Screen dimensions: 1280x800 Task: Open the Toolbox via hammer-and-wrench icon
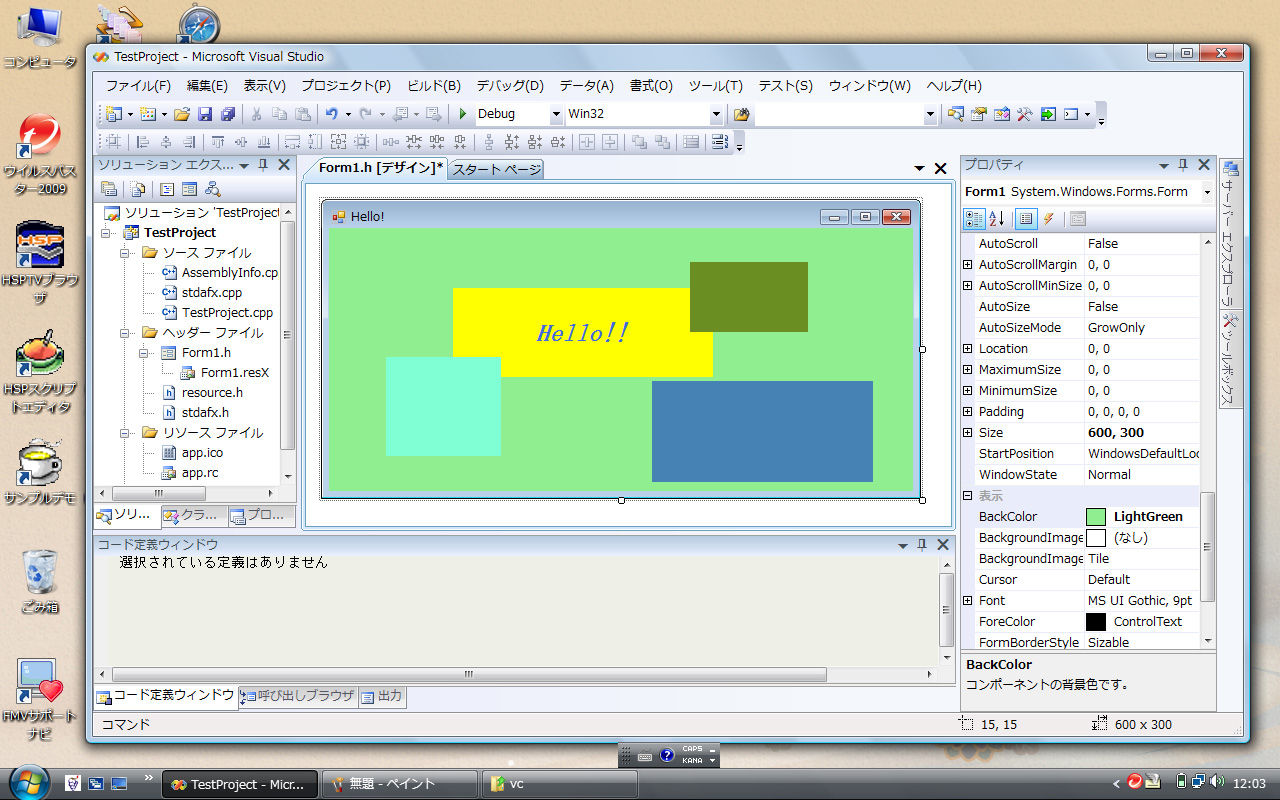tap(1024, 114)
